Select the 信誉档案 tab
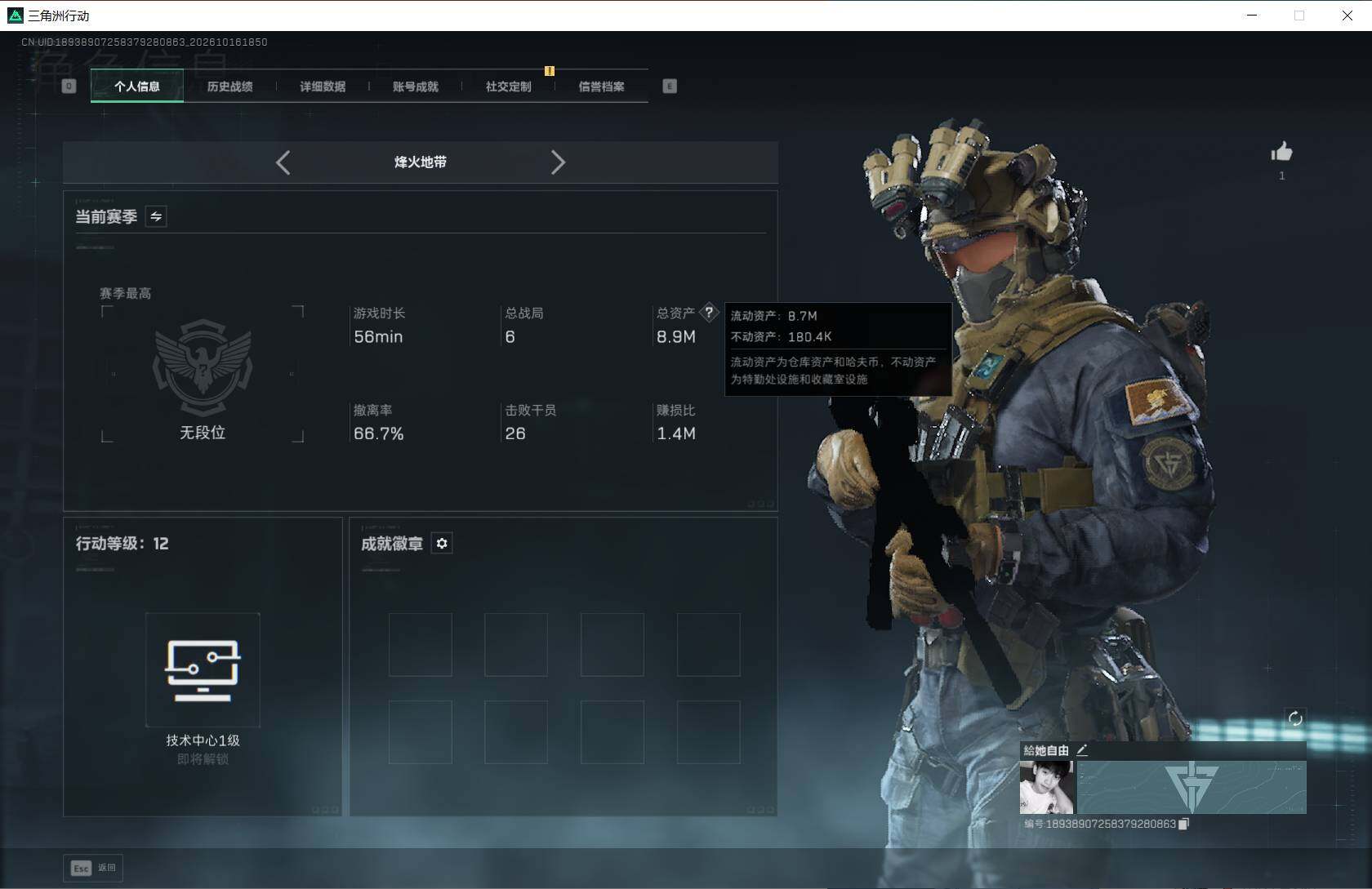This screenshot has height=889, width=1372. (601, 87)
